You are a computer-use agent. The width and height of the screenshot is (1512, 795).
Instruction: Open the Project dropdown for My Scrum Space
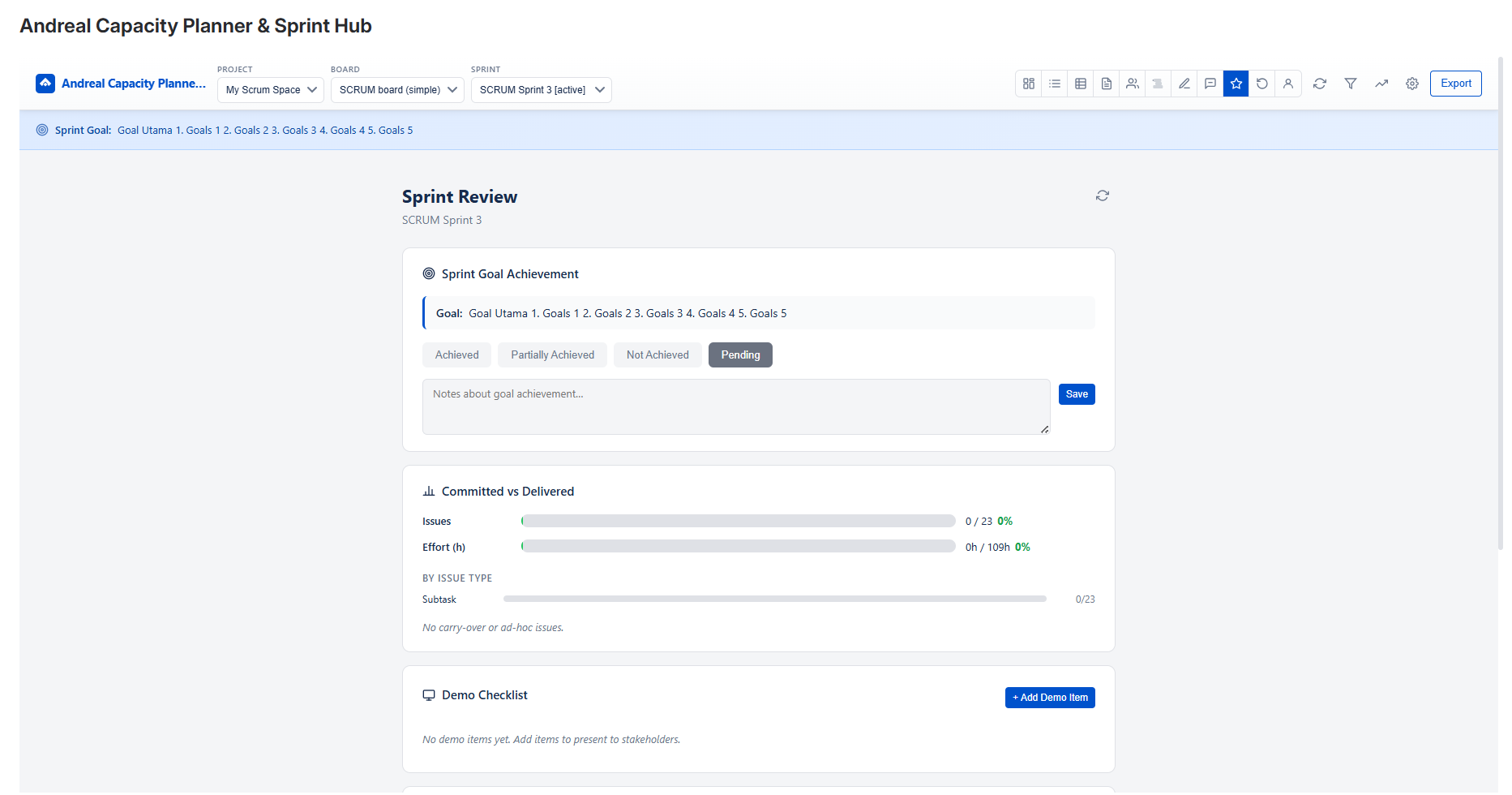[x=270, y=90]
